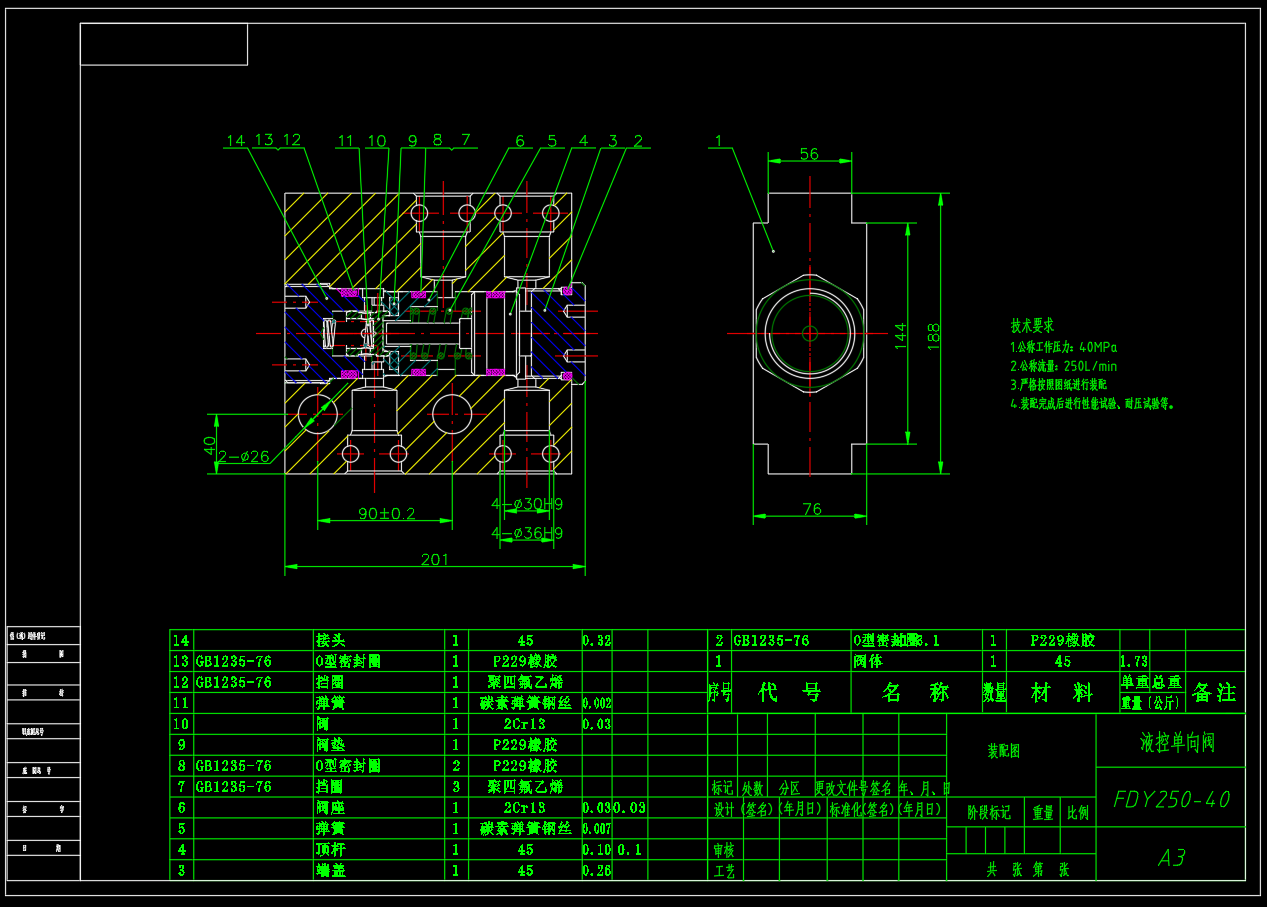
Task: Select the note "1.公称工作压力: 40MPa"
Action: click(x=1063, y=347)
